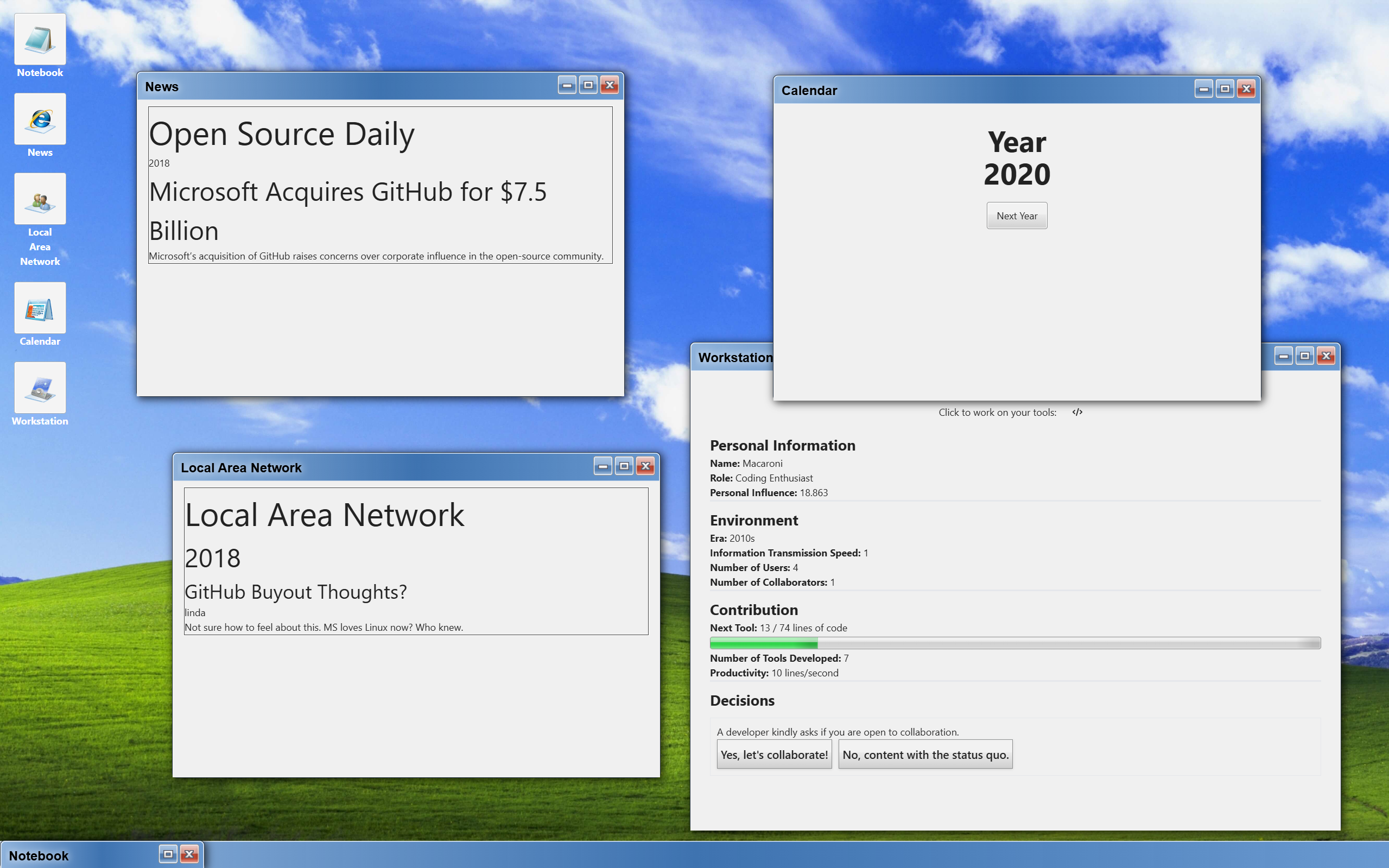Maximize the Local Area Network window
This screenshot has height=868, width=1389.
(624, 466)
